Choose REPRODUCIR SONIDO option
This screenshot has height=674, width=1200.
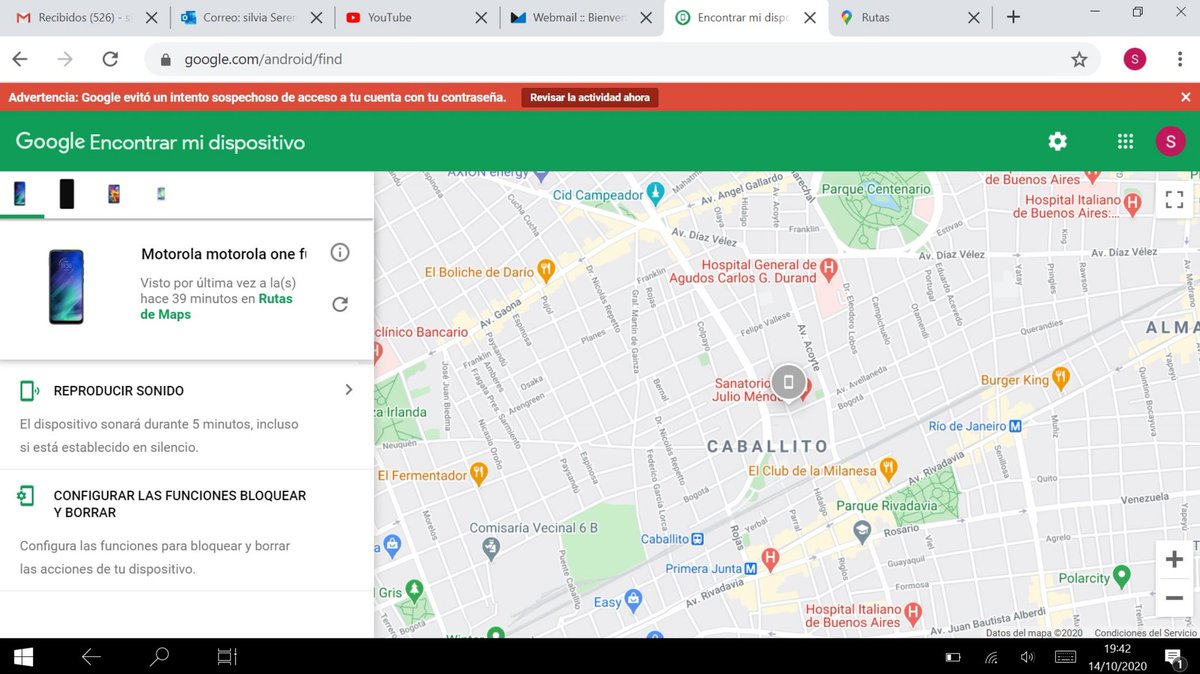(119, 391)
